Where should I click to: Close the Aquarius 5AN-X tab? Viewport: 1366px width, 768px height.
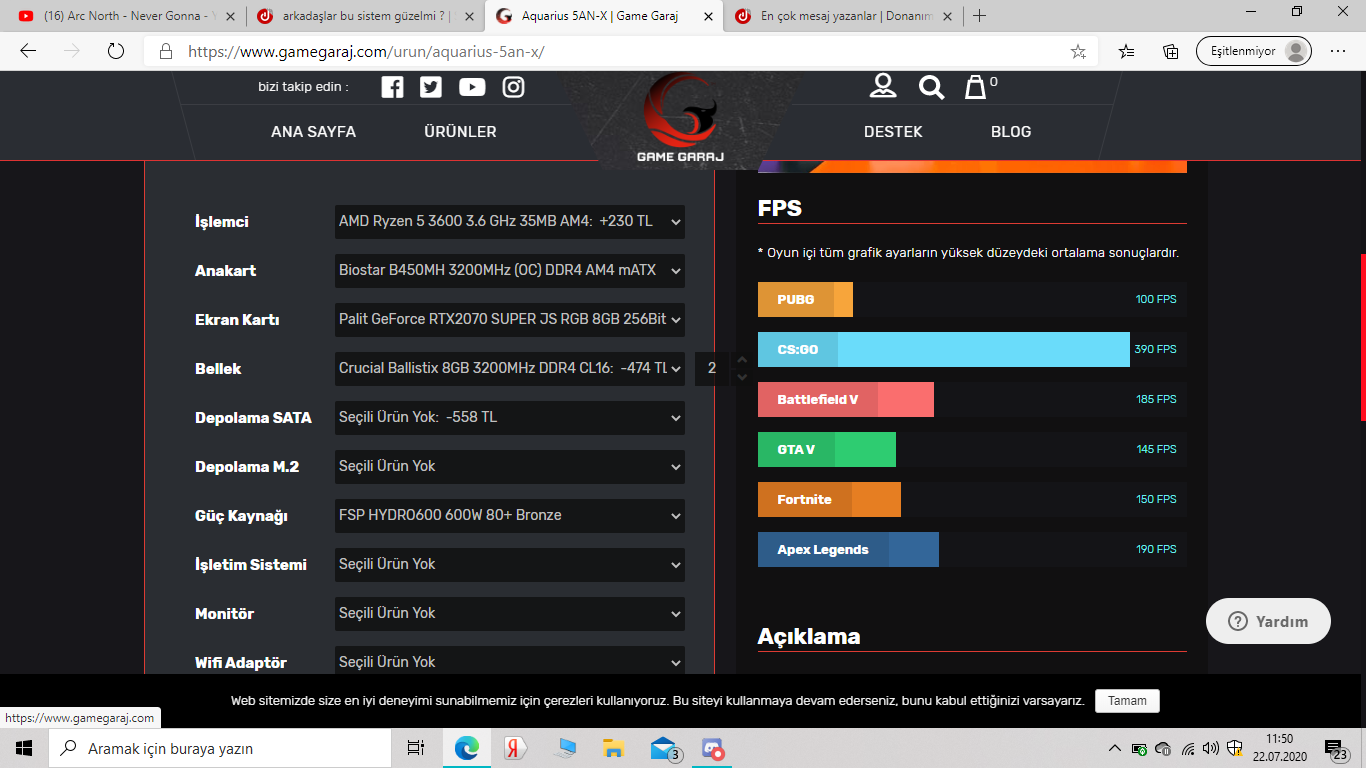709,16
